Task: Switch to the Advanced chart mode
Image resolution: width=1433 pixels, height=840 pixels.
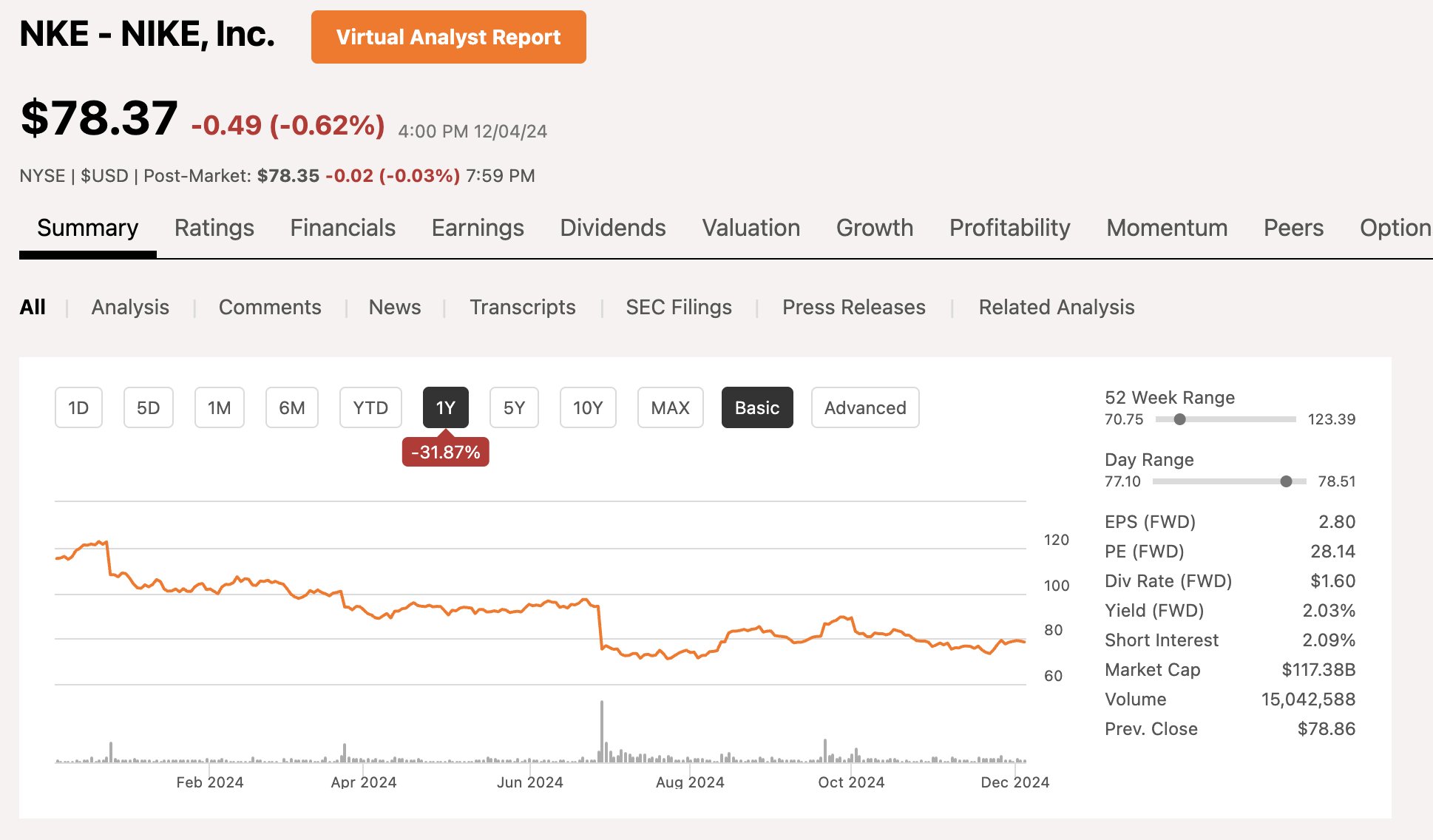Action: point(865,407)
